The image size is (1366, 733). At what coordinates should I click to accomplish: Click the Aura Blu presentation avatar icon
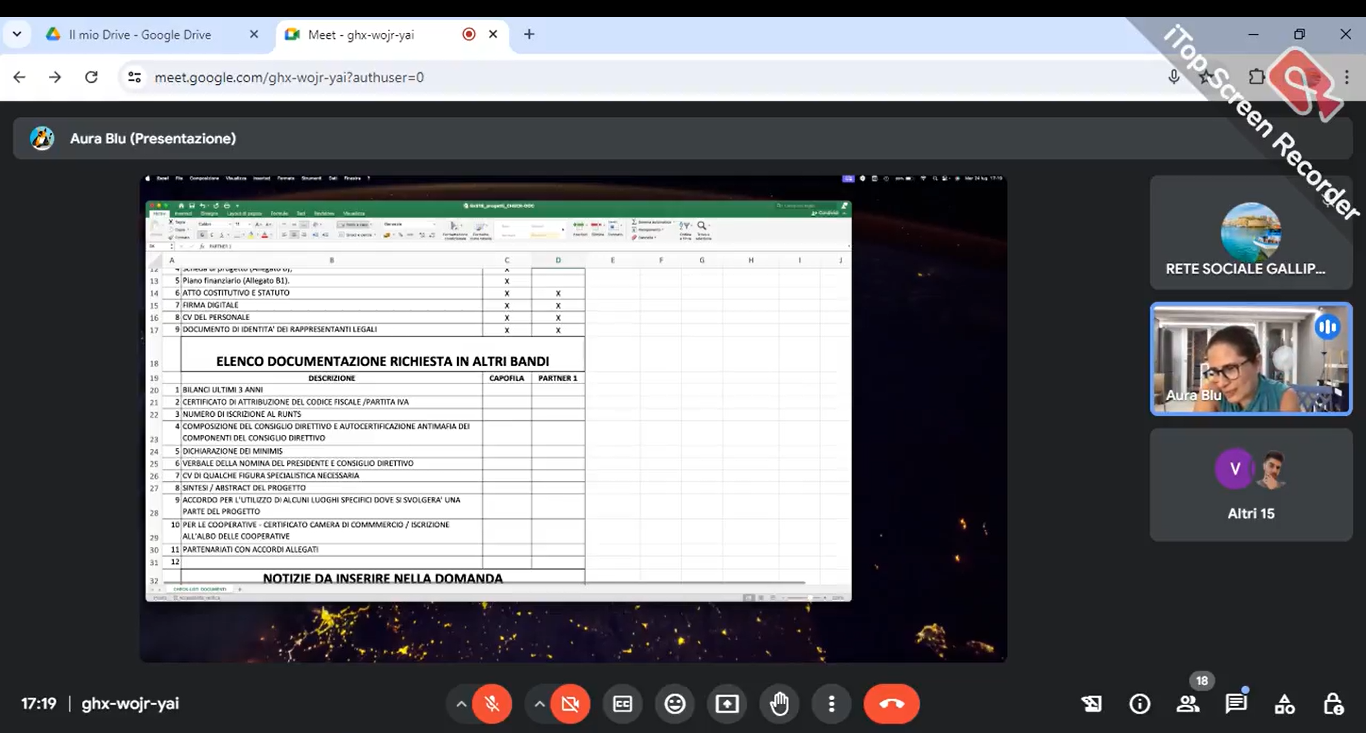pos(42,138)
